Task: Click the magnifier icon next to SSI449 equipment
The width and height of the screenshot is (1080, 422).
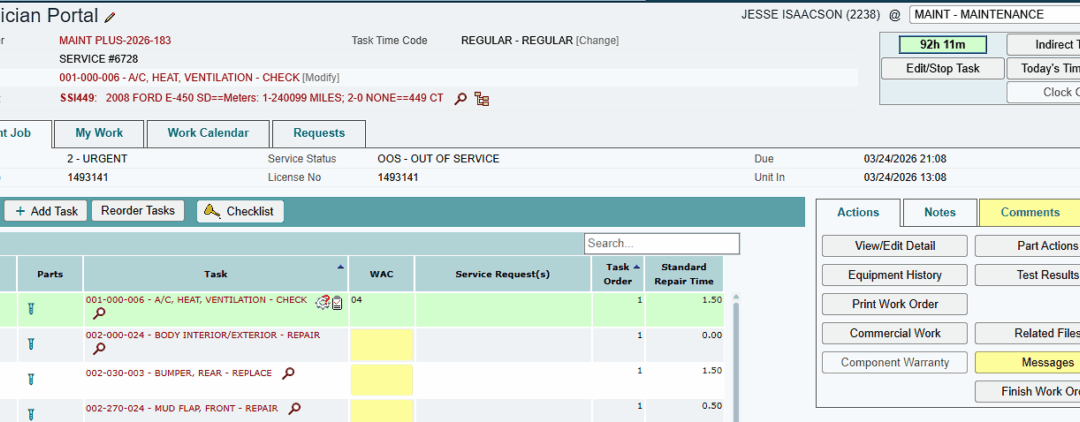Action: (x=461, y=99)
